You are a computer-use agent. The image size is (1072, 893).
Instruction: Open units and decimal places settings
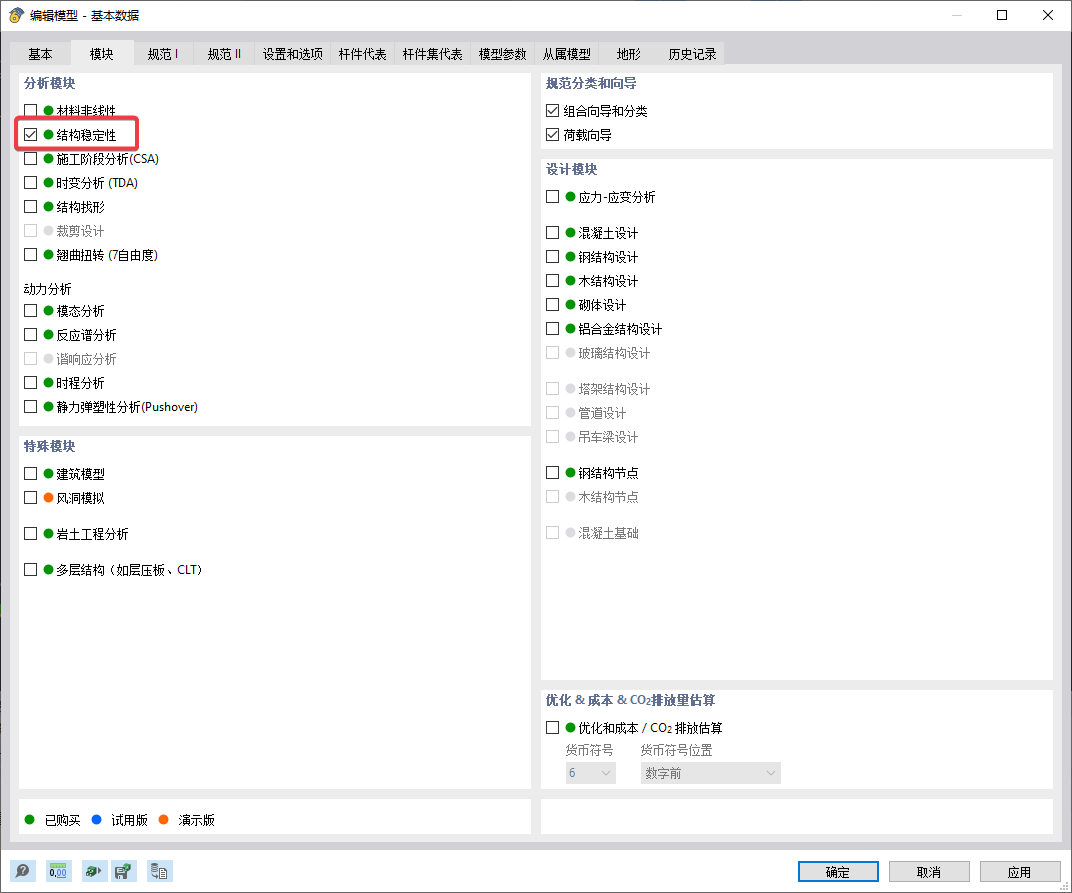click(x=58, y=871)
